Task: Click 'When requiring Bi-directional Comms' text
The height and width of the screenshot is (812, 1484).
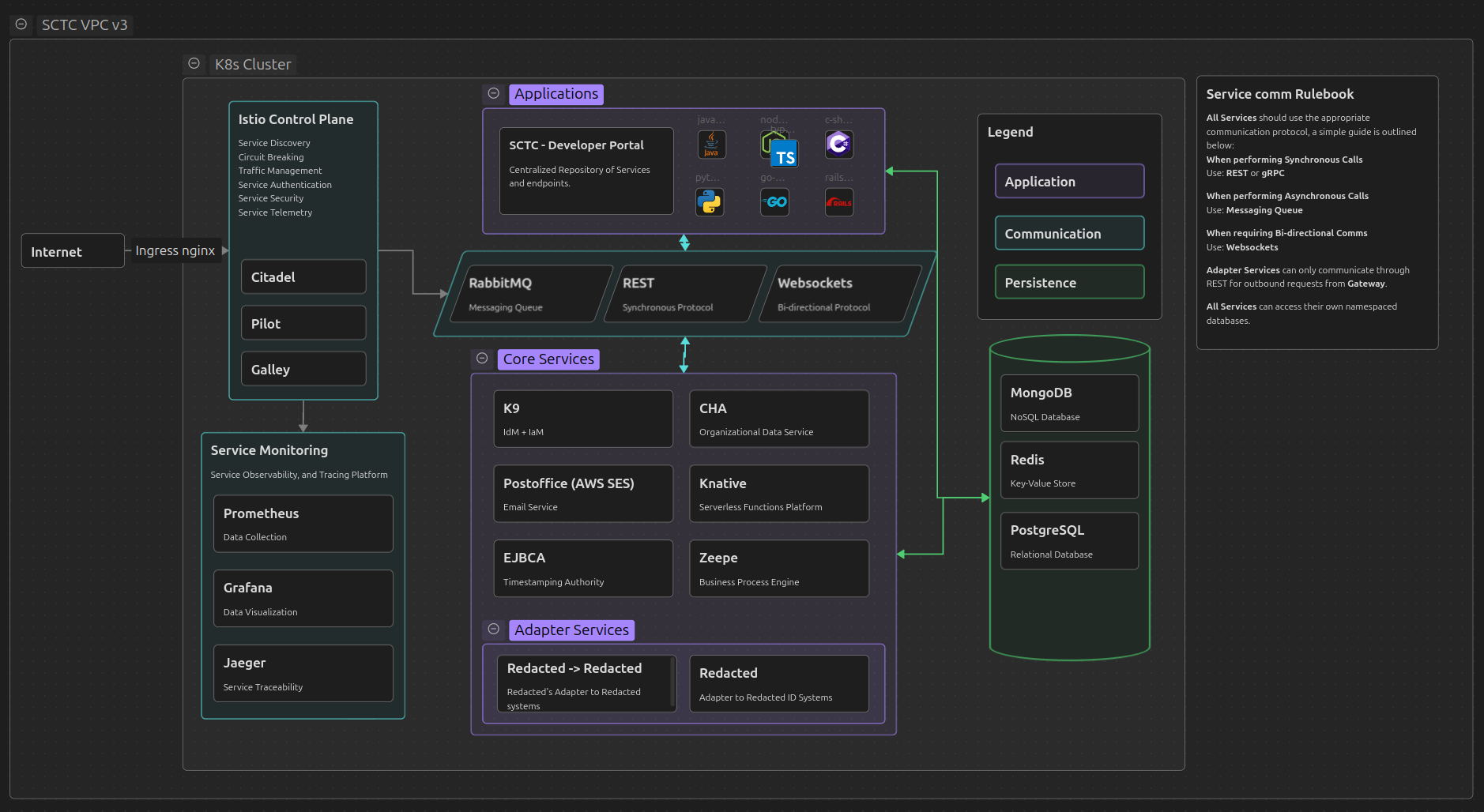Action: point(1286,233)
